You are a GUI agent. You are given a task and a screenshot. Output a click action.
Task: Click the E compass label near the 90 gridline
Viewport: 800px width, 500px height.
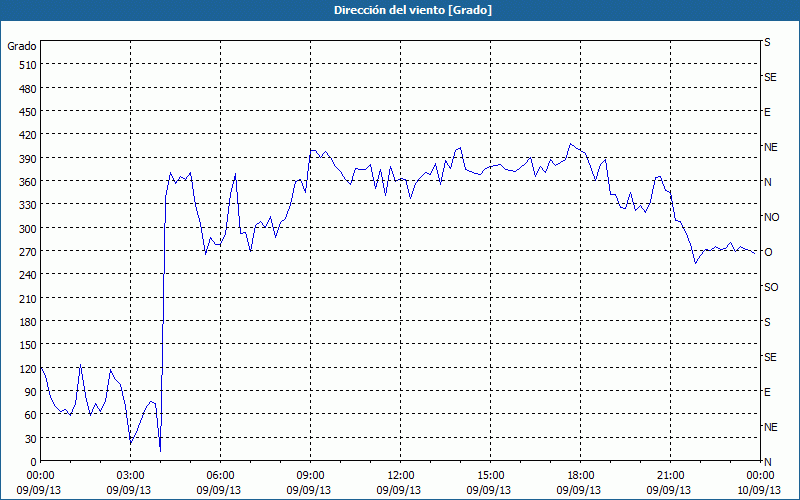click(x=767, y=392)
